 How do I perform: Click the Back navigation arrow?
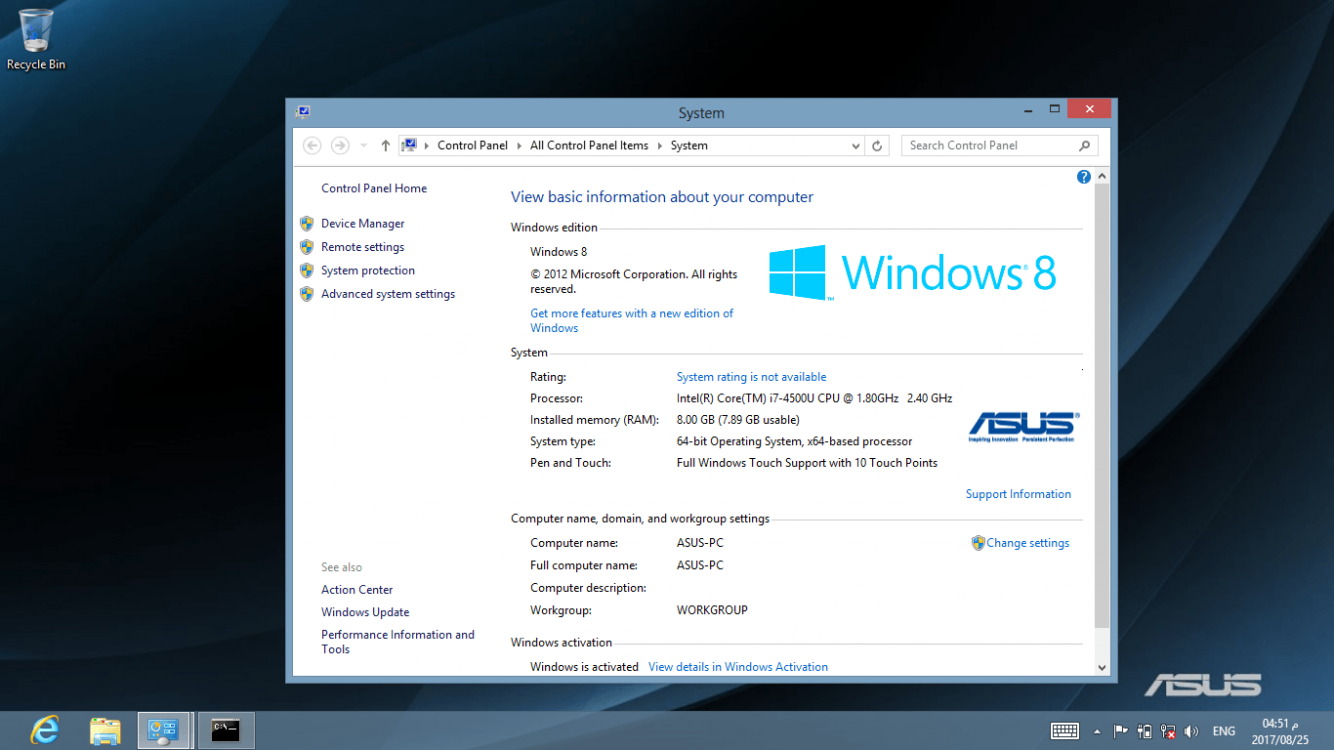click(312, 146)
